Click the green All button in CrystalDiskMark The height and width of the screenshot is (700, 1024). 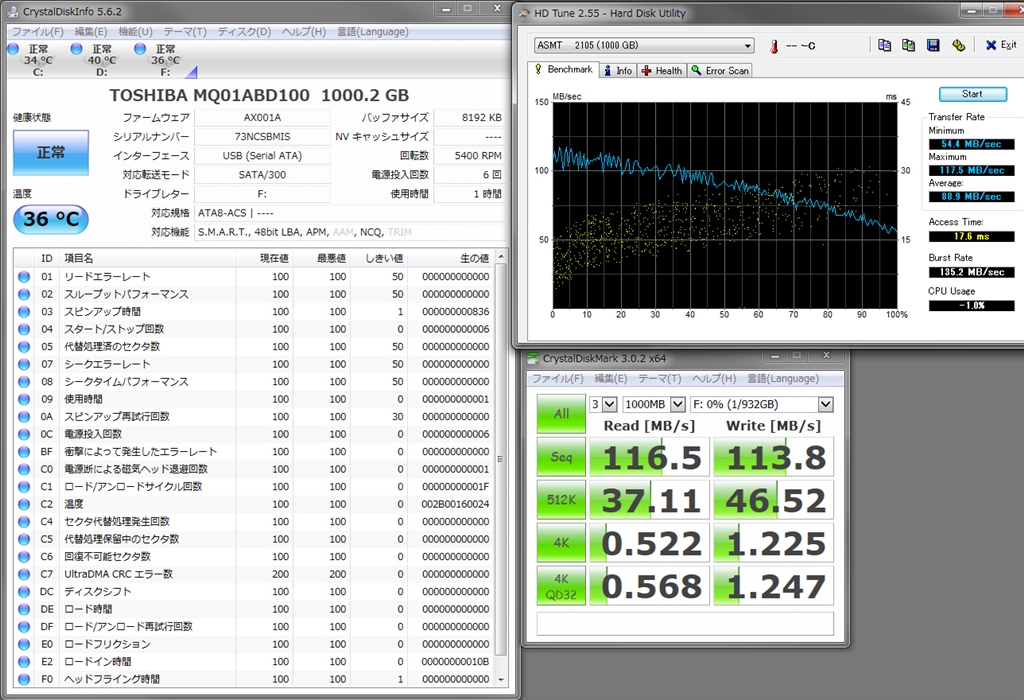[x=561, y=414]
